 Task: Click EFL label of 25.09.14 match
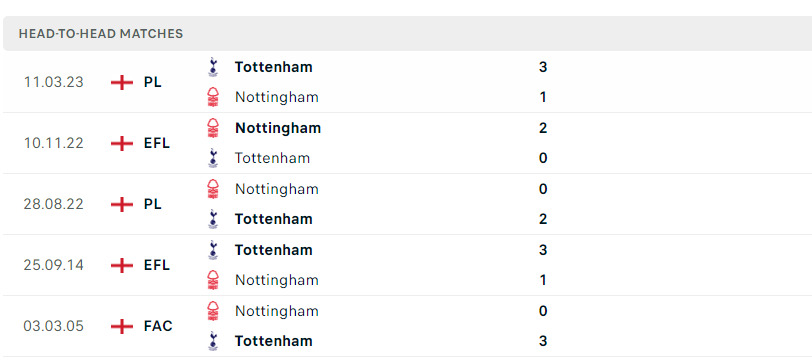(156, 265)
